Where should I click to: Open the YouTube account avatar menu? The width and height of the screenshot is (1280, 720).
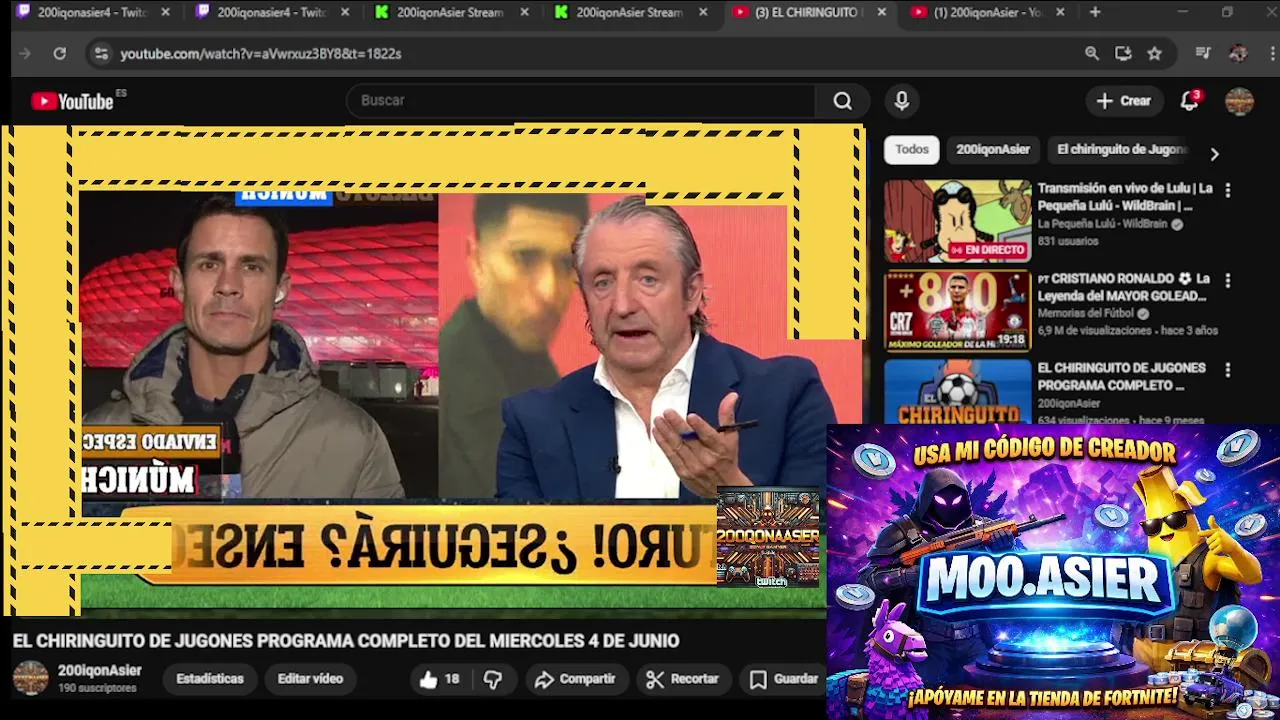pyautogui.click(x=1239, y=101)
